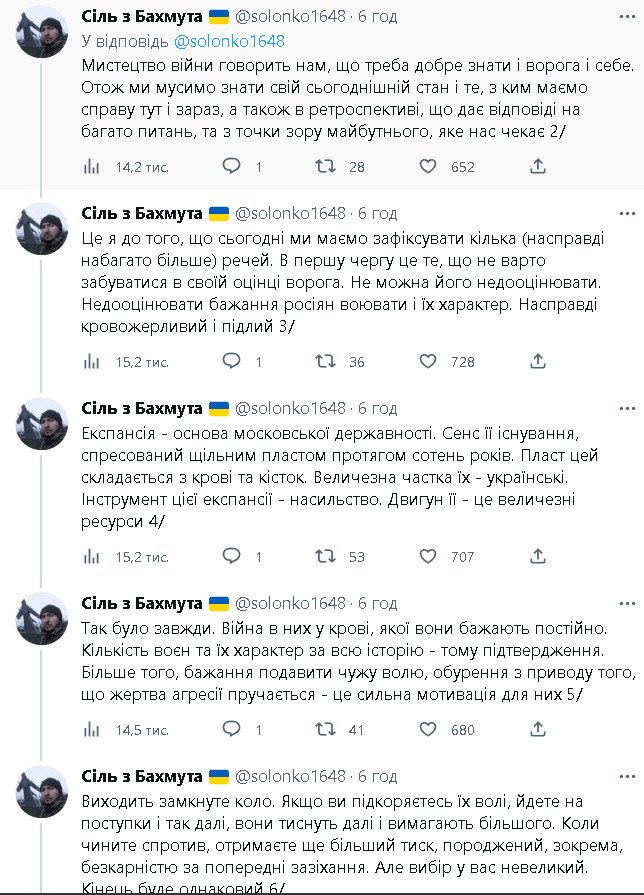
Task: Open Сіль з Бахмута profile name in first tweet
Action: pyautogui.click(x=143, y=17)
